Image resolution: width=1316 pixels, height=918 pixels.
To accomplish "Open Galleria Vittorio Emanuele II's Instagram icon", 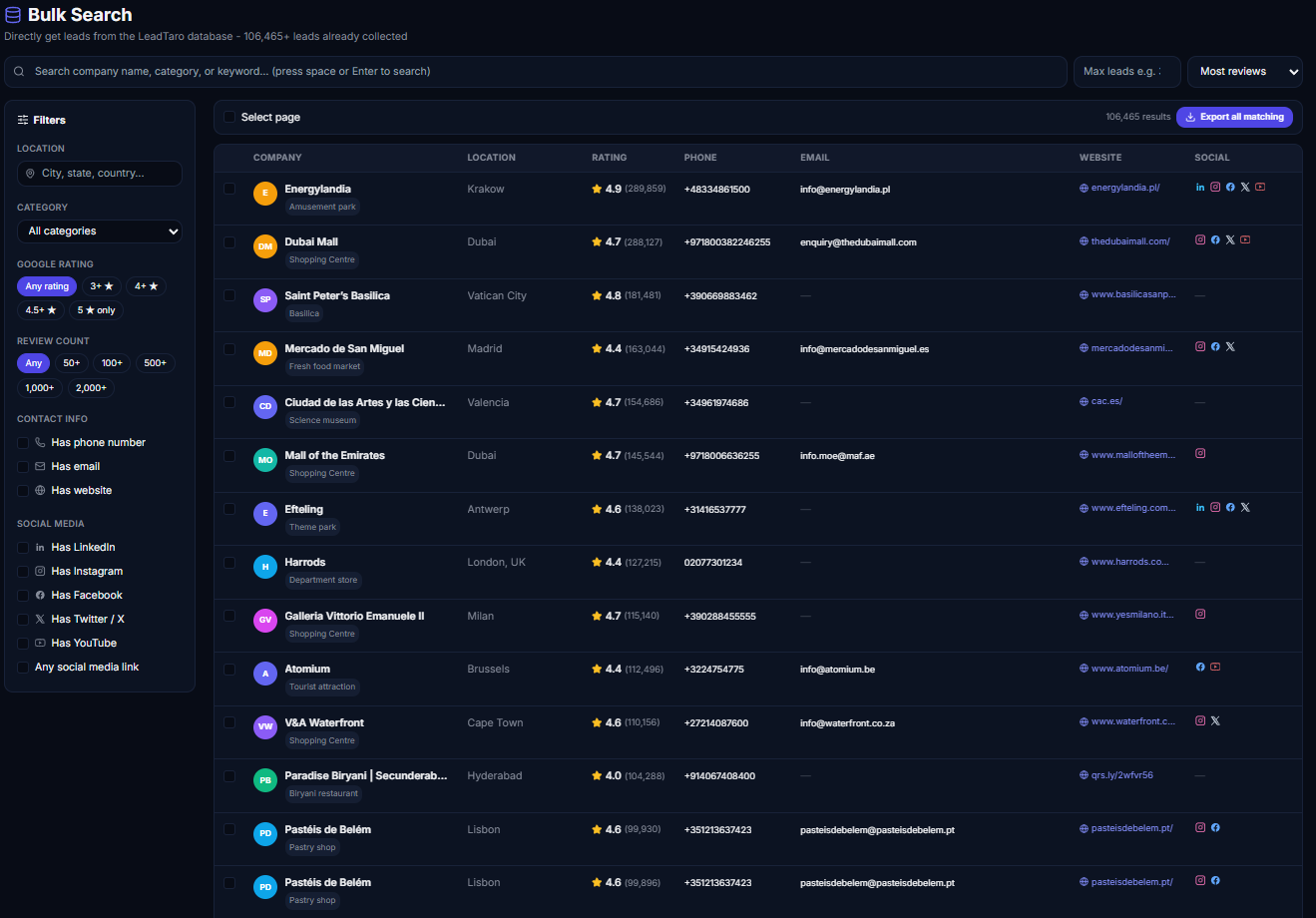I will (1200, 615).
